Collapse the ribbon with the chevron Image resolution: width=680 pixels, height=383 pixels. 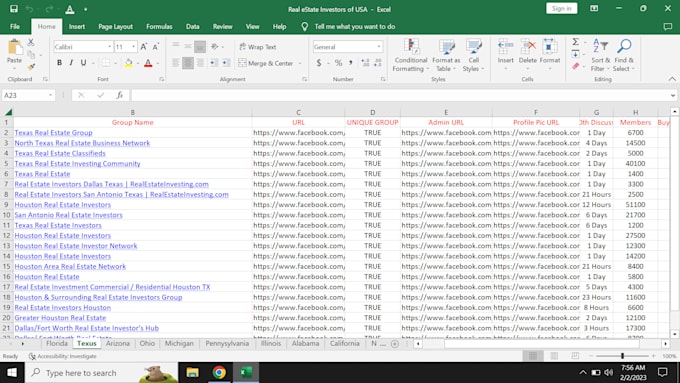[672, 79]
